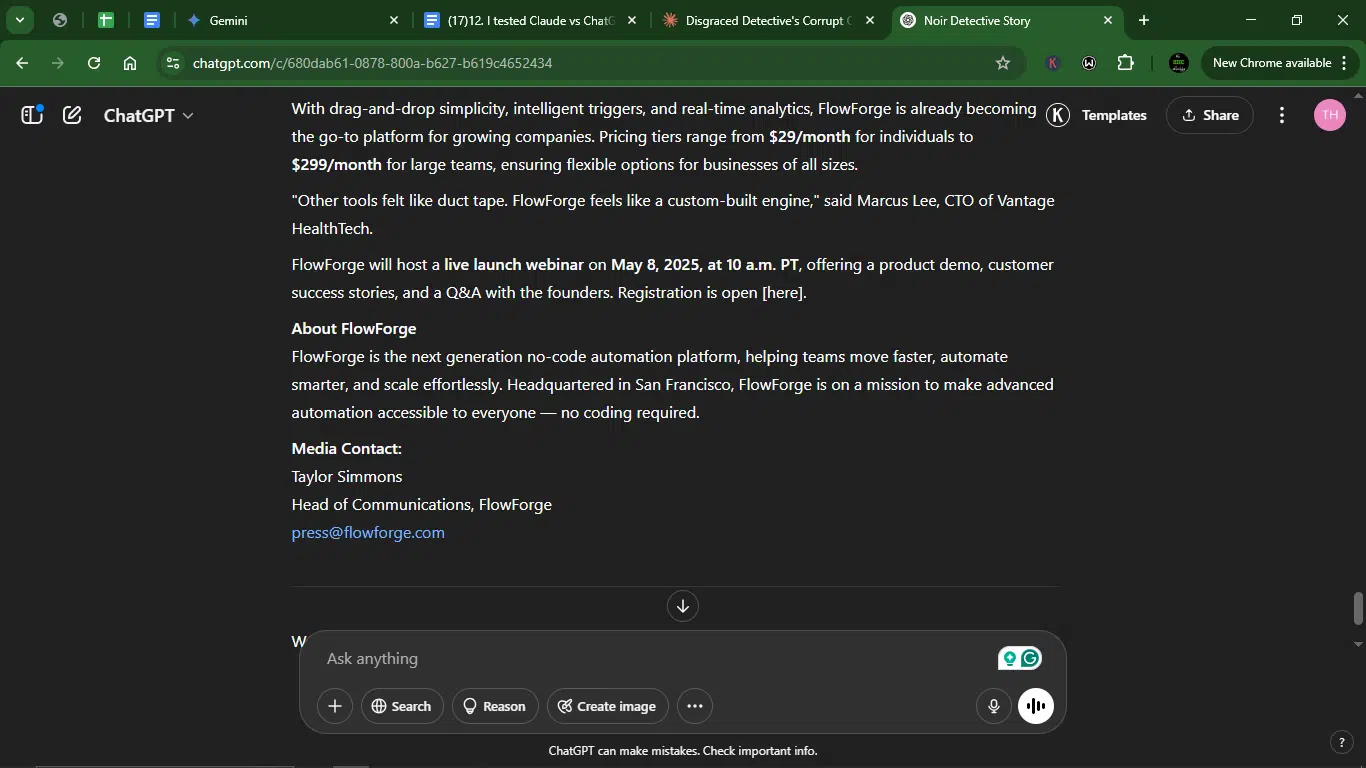Switch to the Disgraced Detective's Corrupt tab

pyautogui.click(x=768, y=20)
